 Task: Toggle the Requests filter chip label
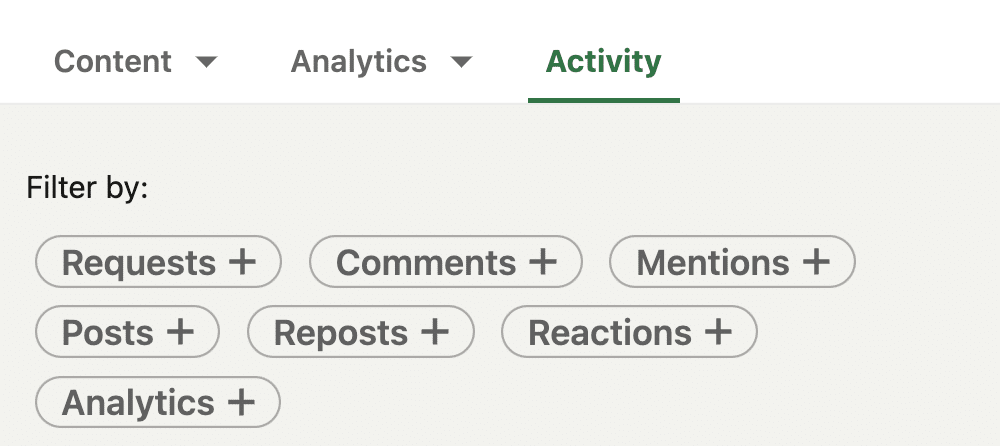point(139,263)
